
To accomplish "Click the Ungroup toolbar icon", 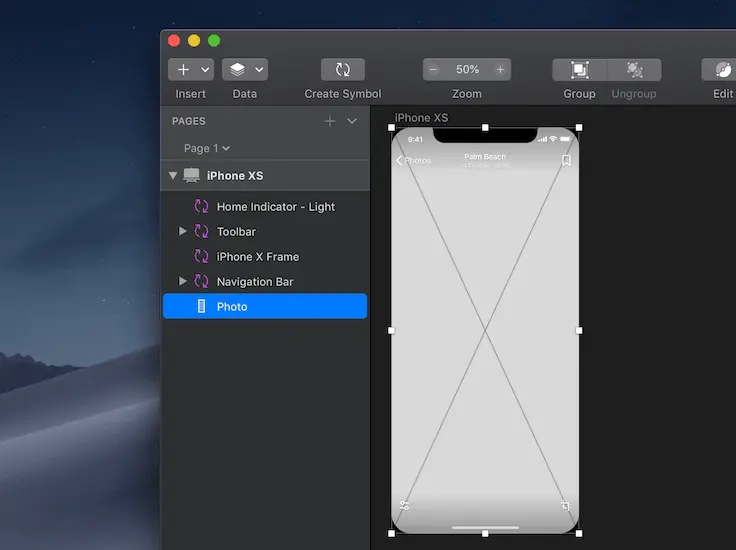I will 635,69.
